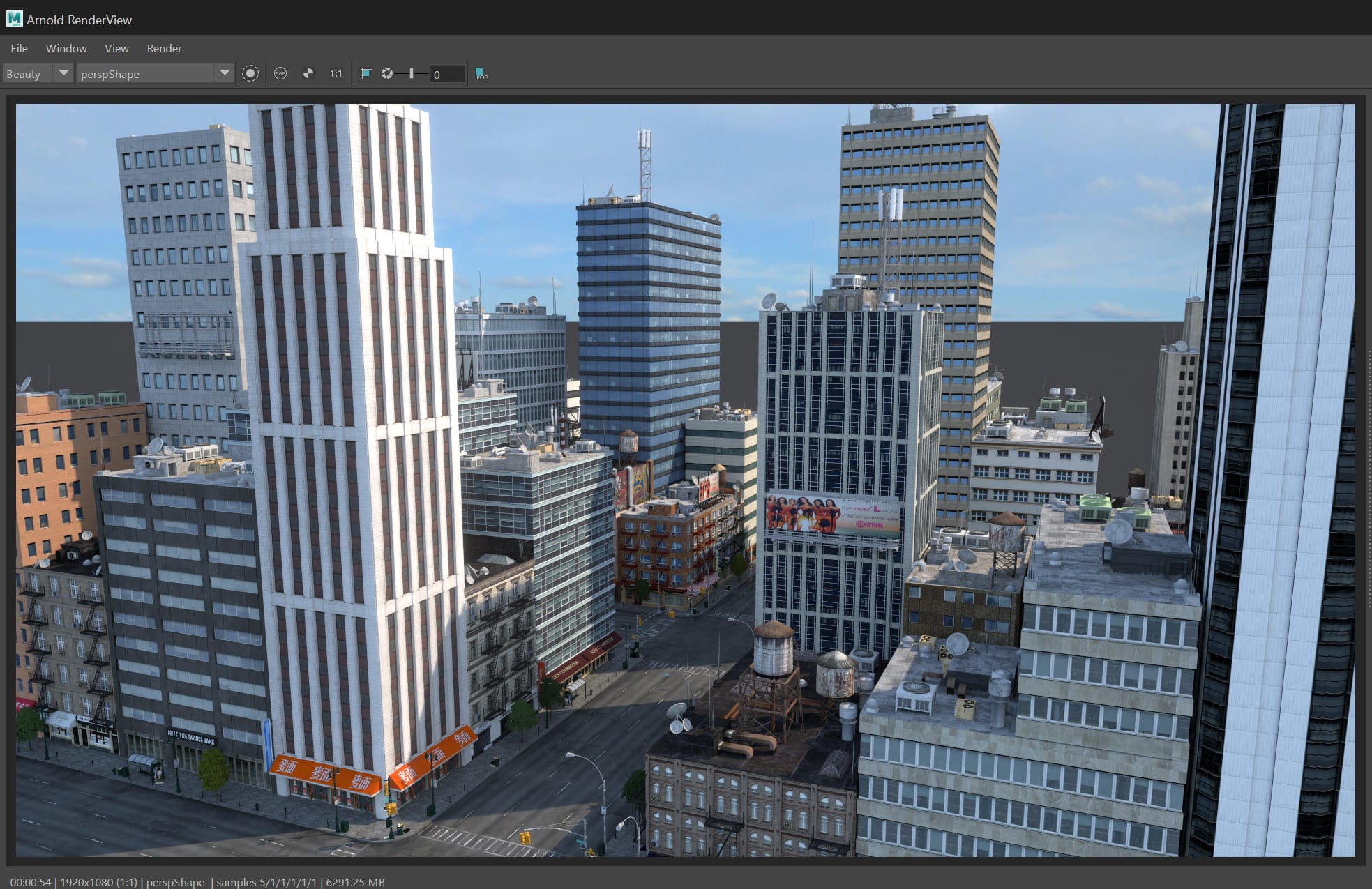Screen dimensions: 1372x889
Task: Click the exposure slider handle
Action: (412, 73)
